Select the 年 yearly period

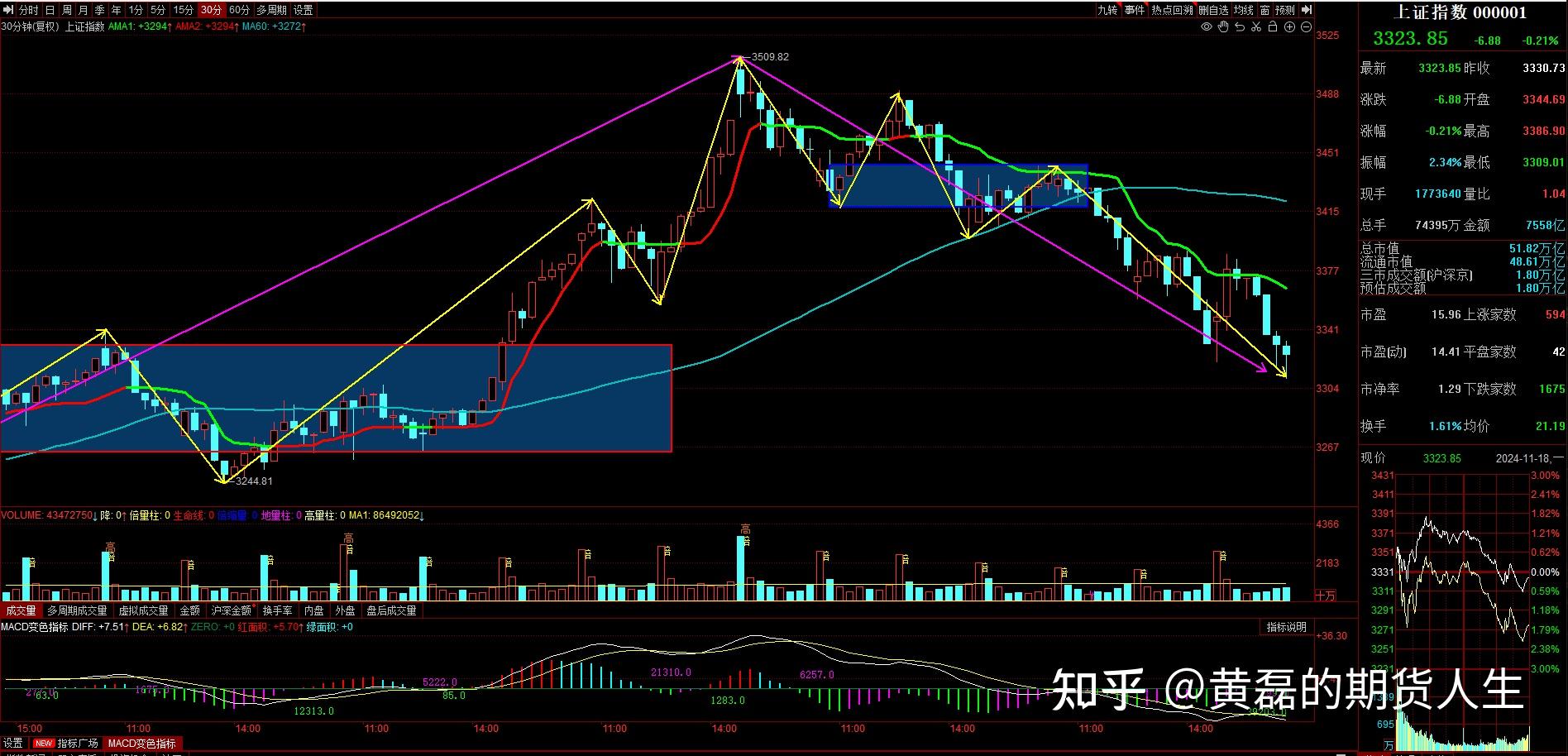click(x=117, y=10)
